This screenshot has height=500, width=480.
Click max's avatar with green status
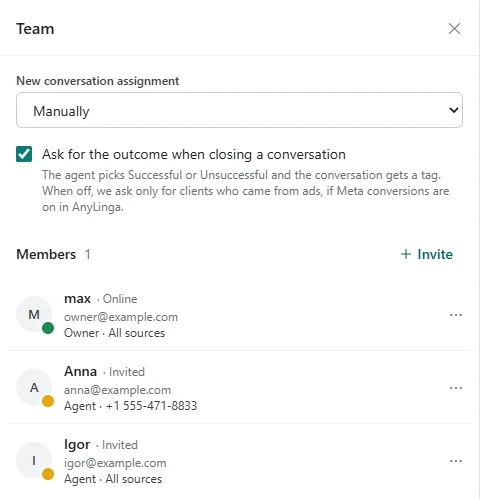click(x=34, y=314)
